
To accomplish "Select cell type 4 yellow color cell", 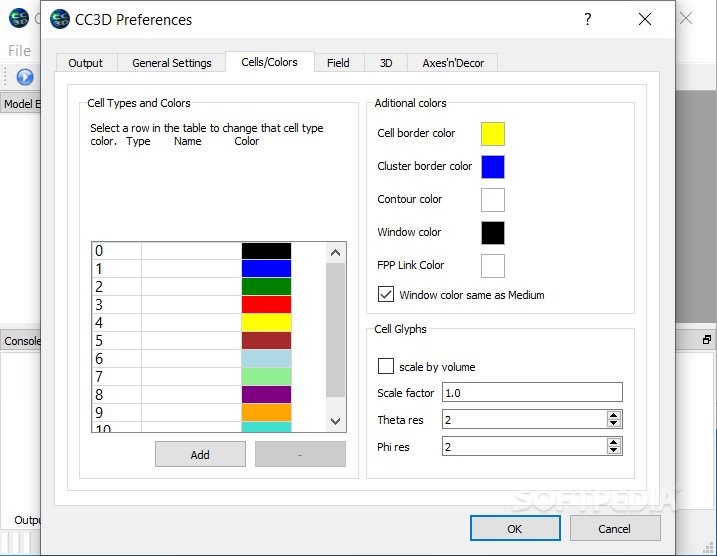I will (266, 322).
